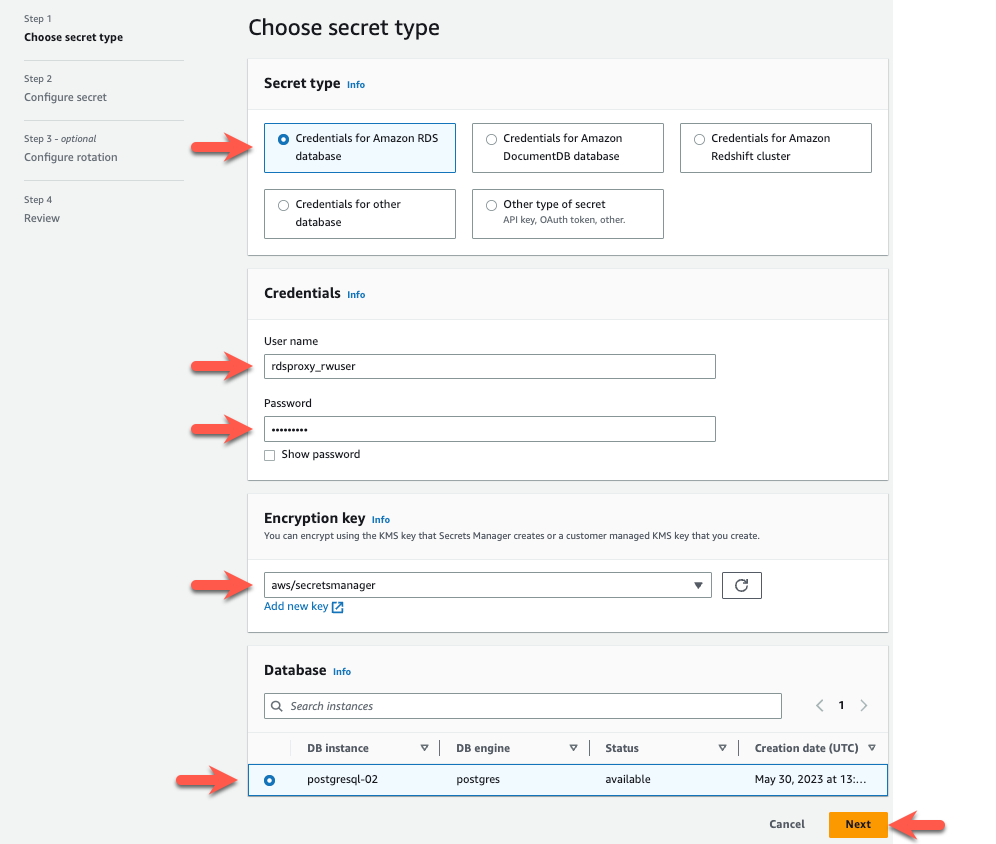
Task: Click the orange Next button
Action: [857, 824]
